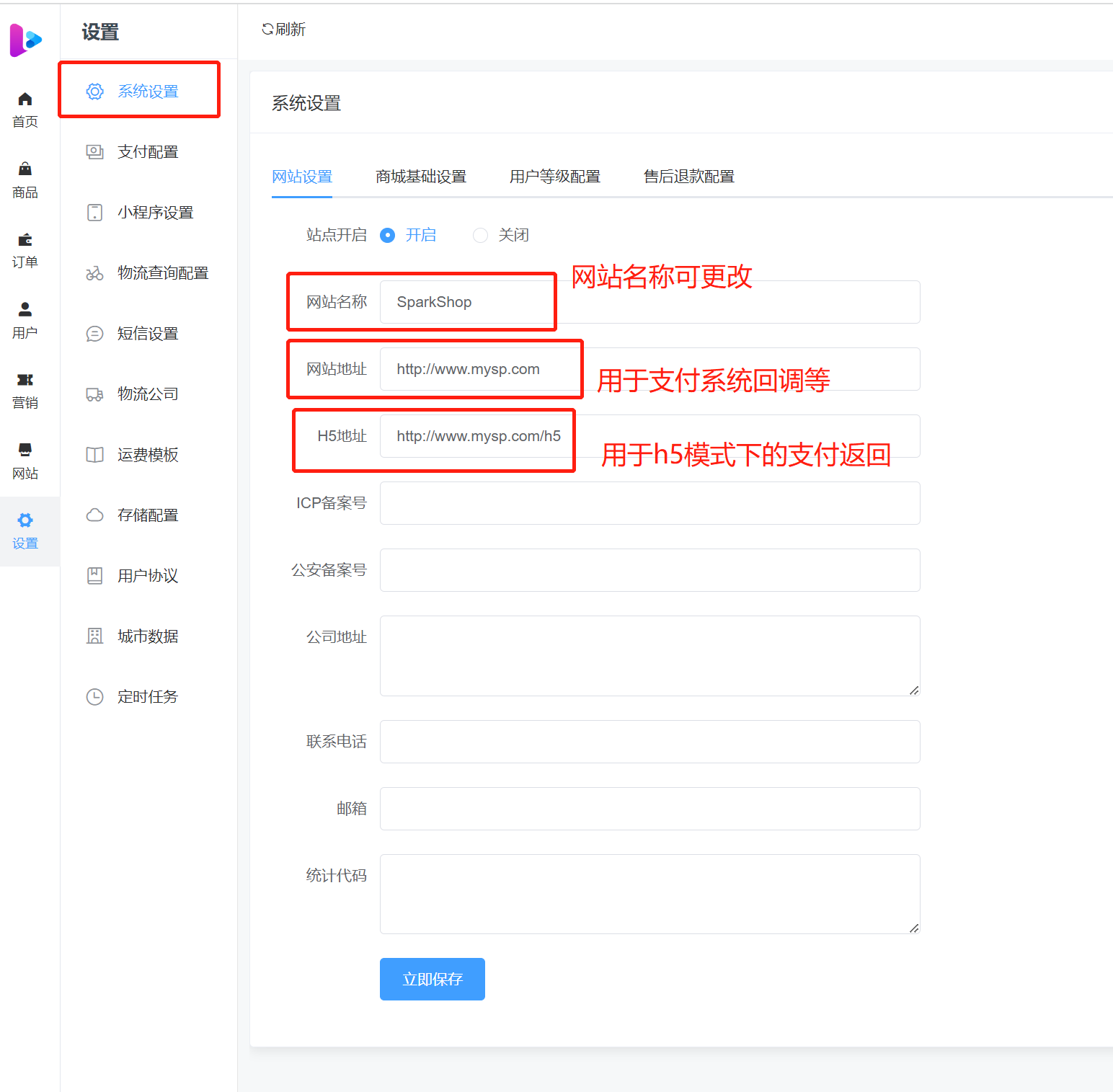Click the 短信设置 chat bubble icon
Viewport: 1113px width, 1092px height.
pos(94,334)
